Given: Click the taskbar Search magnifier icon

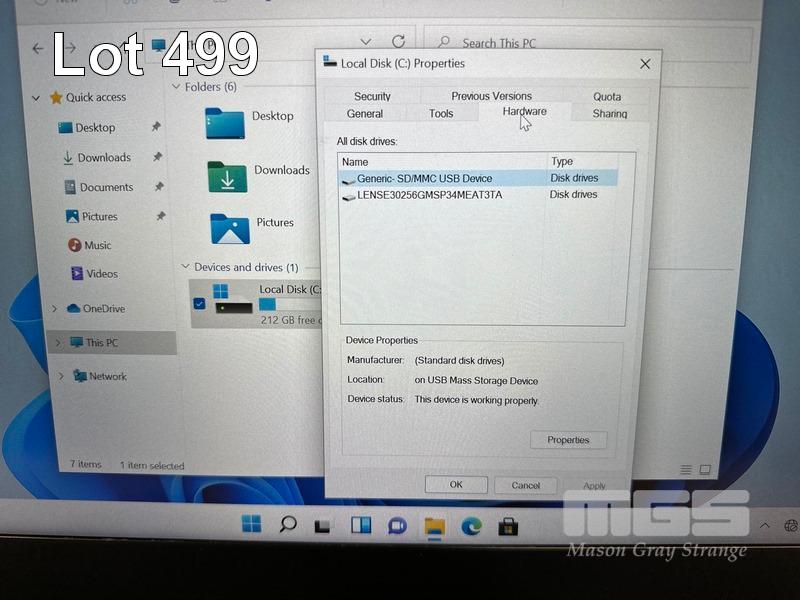Looking at the screenshot, I should click(x=288, y=524).
